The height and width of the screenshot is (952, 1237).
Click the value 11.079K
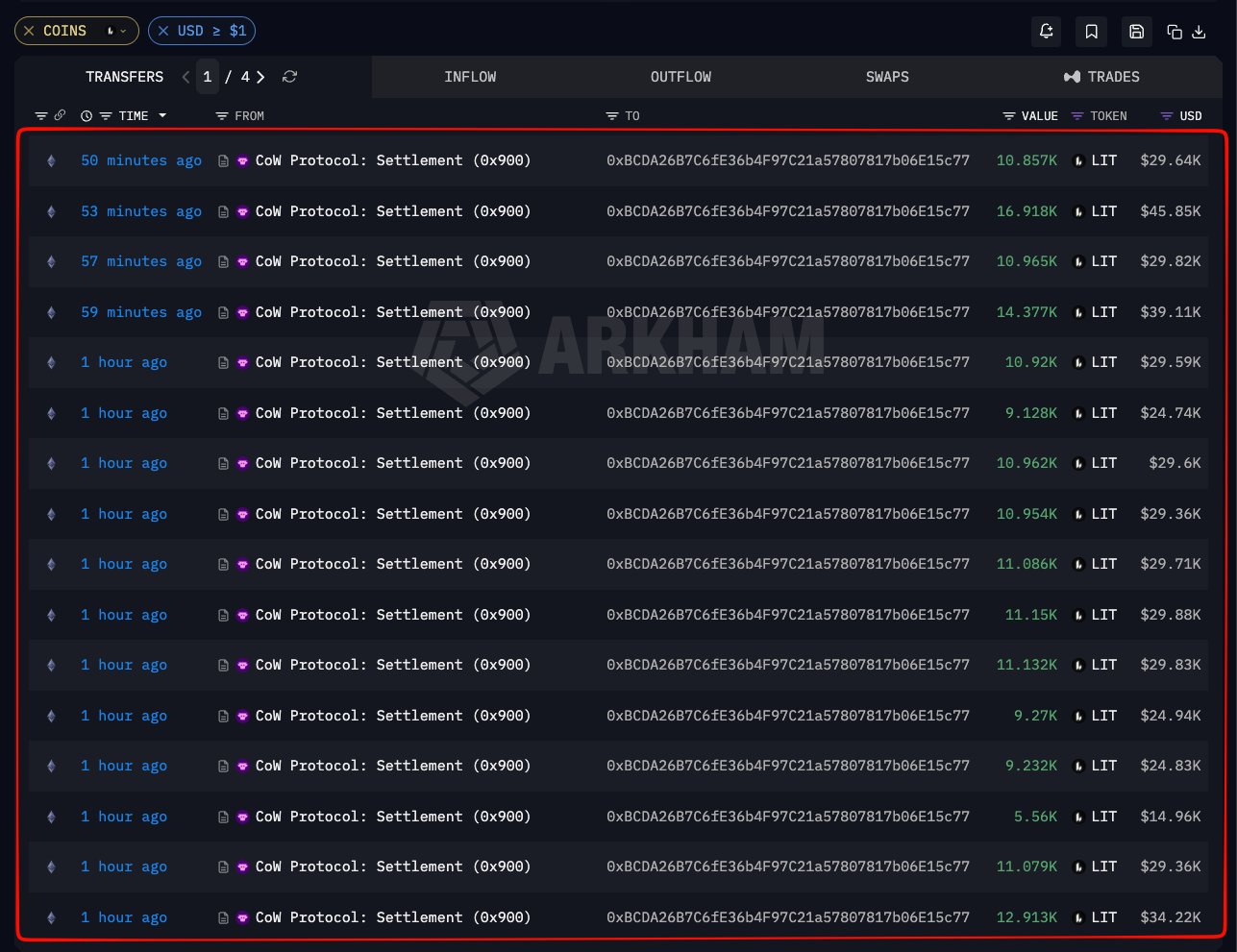point(1027,867)
